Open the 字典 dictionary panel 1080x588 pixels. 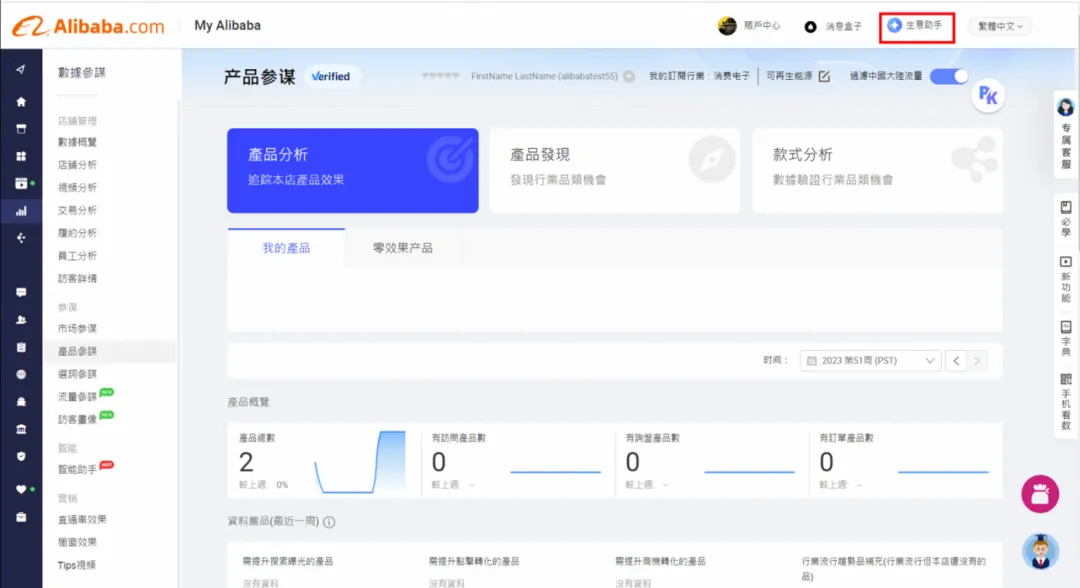tap(1066, 338)
